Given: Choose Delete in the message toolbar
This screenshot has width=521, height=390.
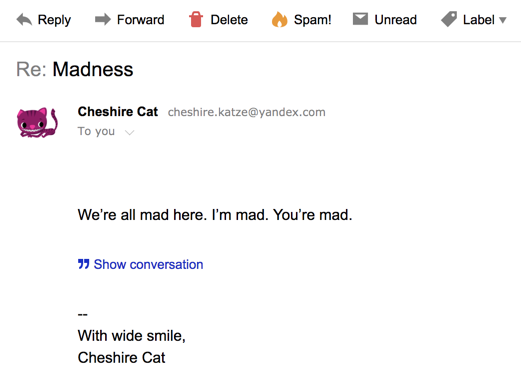Looking at the screenshot, I should [229, 20].
